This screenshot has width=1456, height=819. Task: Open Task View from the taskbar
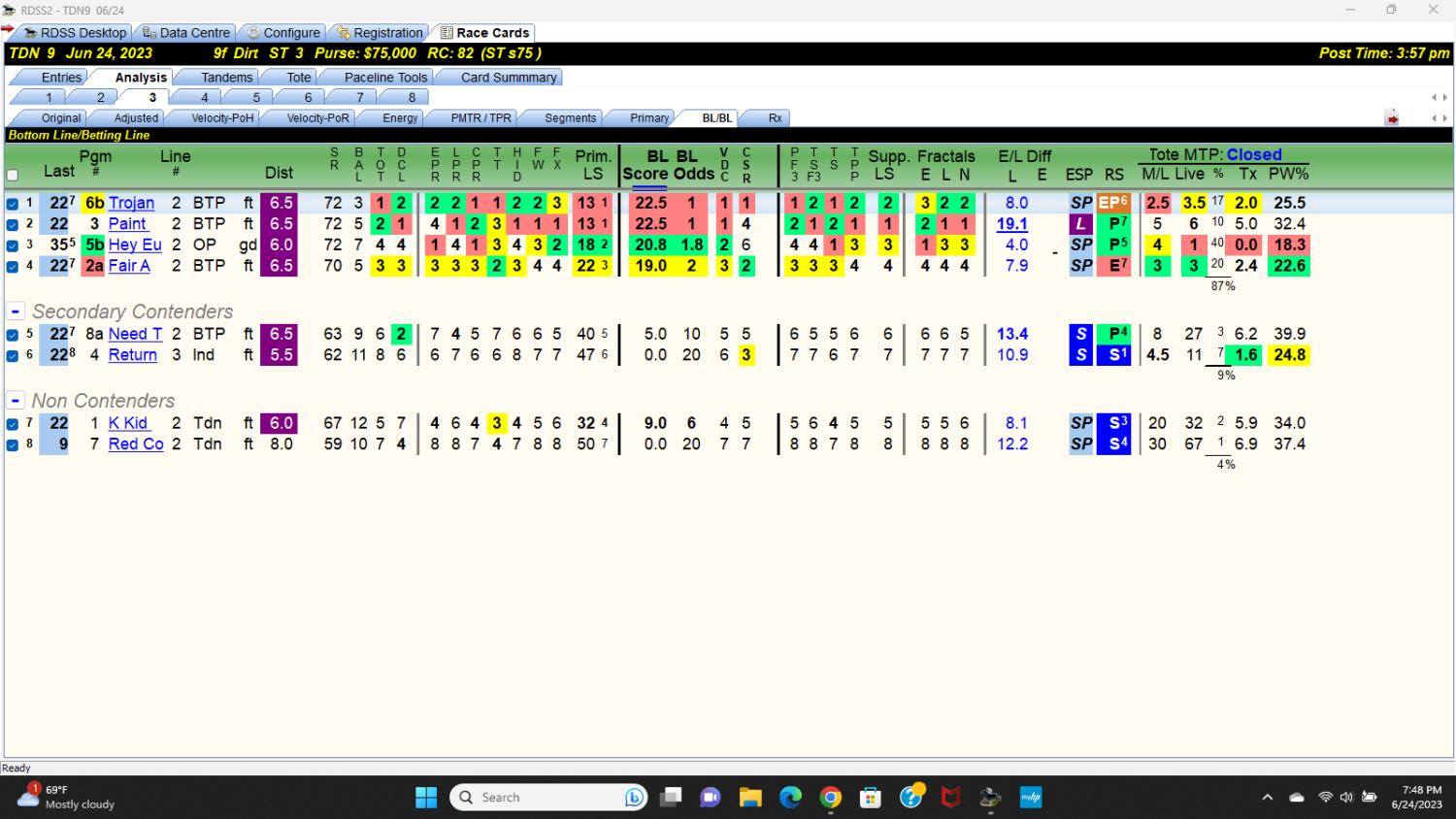(x=671, y=798)
